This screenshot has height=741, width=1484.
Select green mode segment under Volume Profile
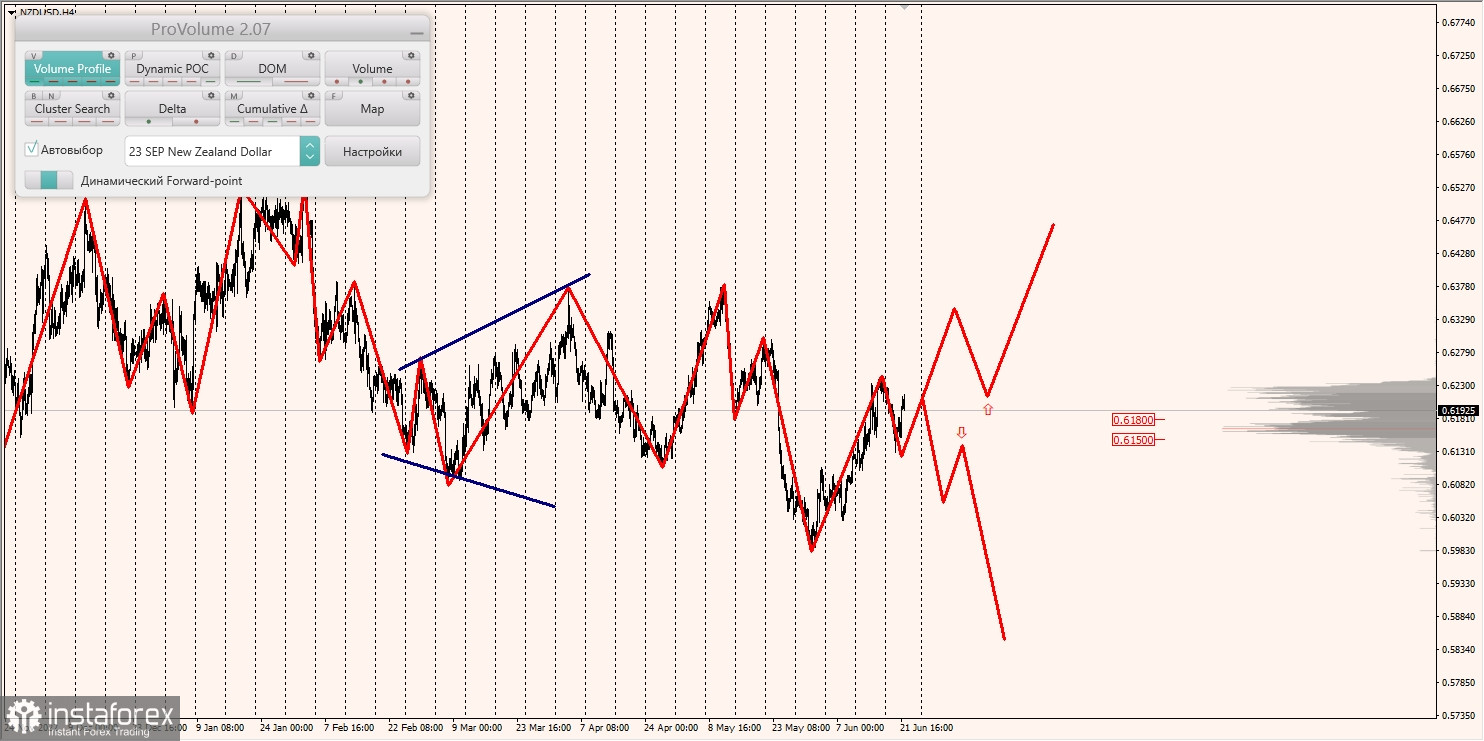[x=35, y=81]
